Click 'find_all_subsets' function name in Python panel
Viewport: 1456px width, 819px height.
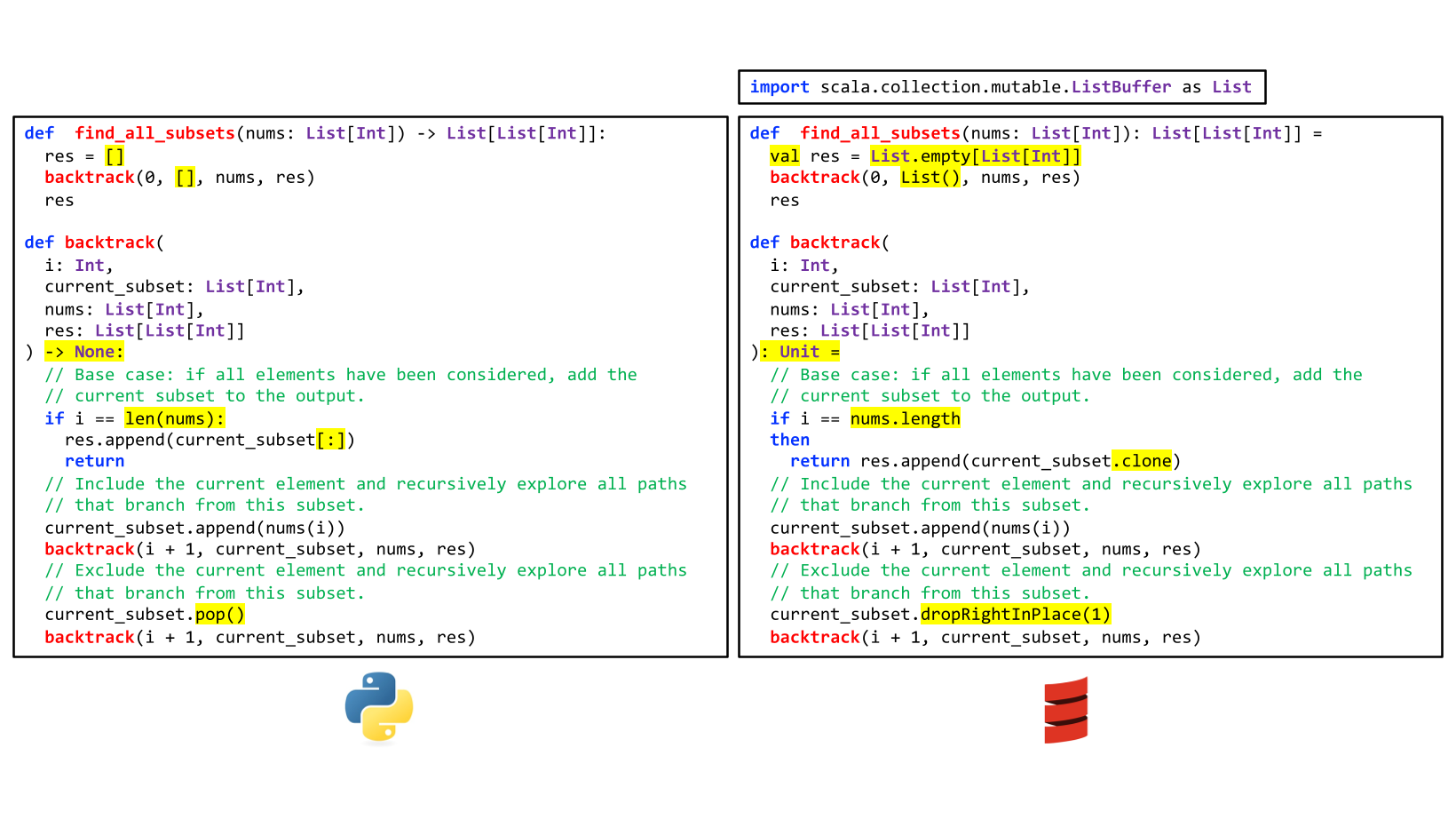(x=154, y=133)
